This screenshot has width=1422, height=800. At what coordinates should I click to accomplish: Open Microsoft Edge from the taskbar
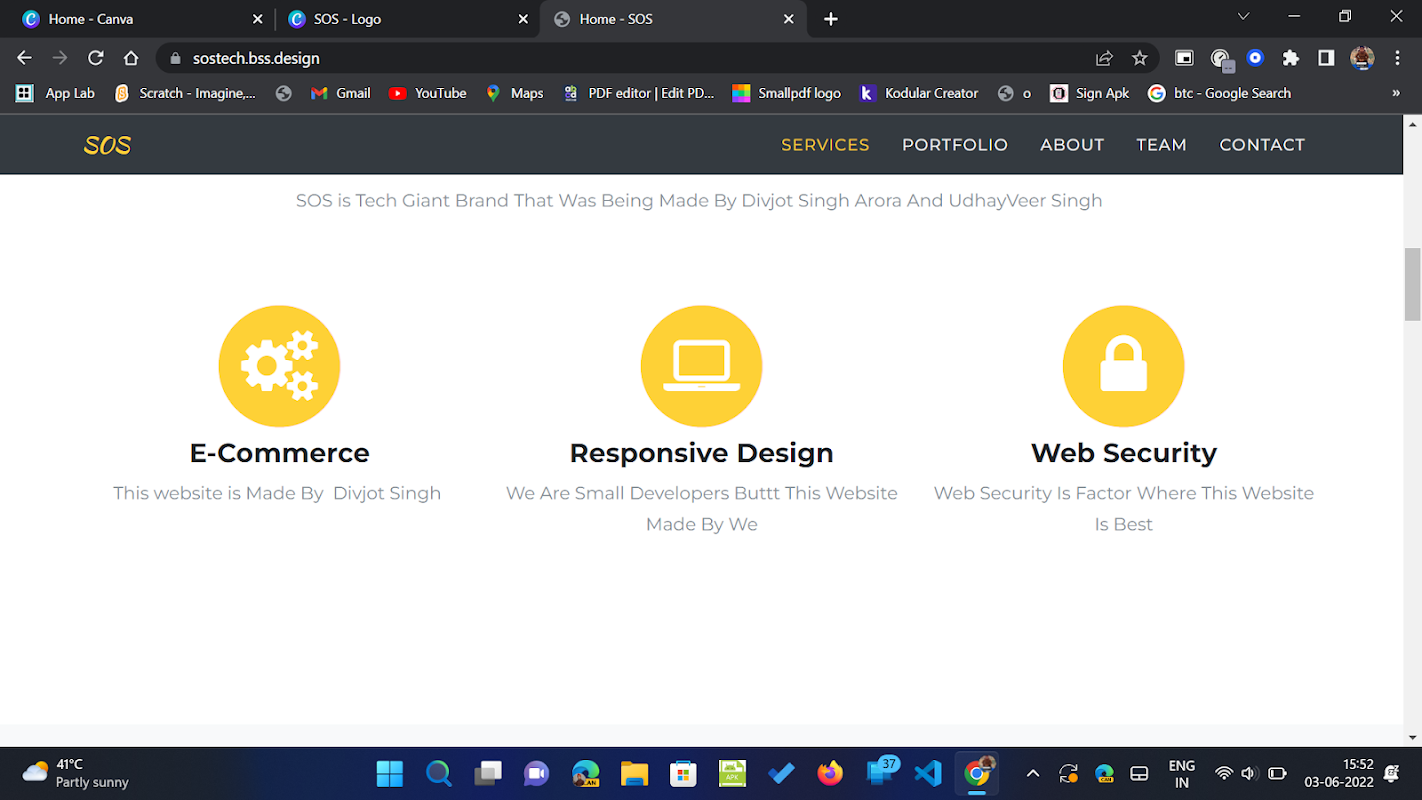pyautogui.click(x=586, y=773)
